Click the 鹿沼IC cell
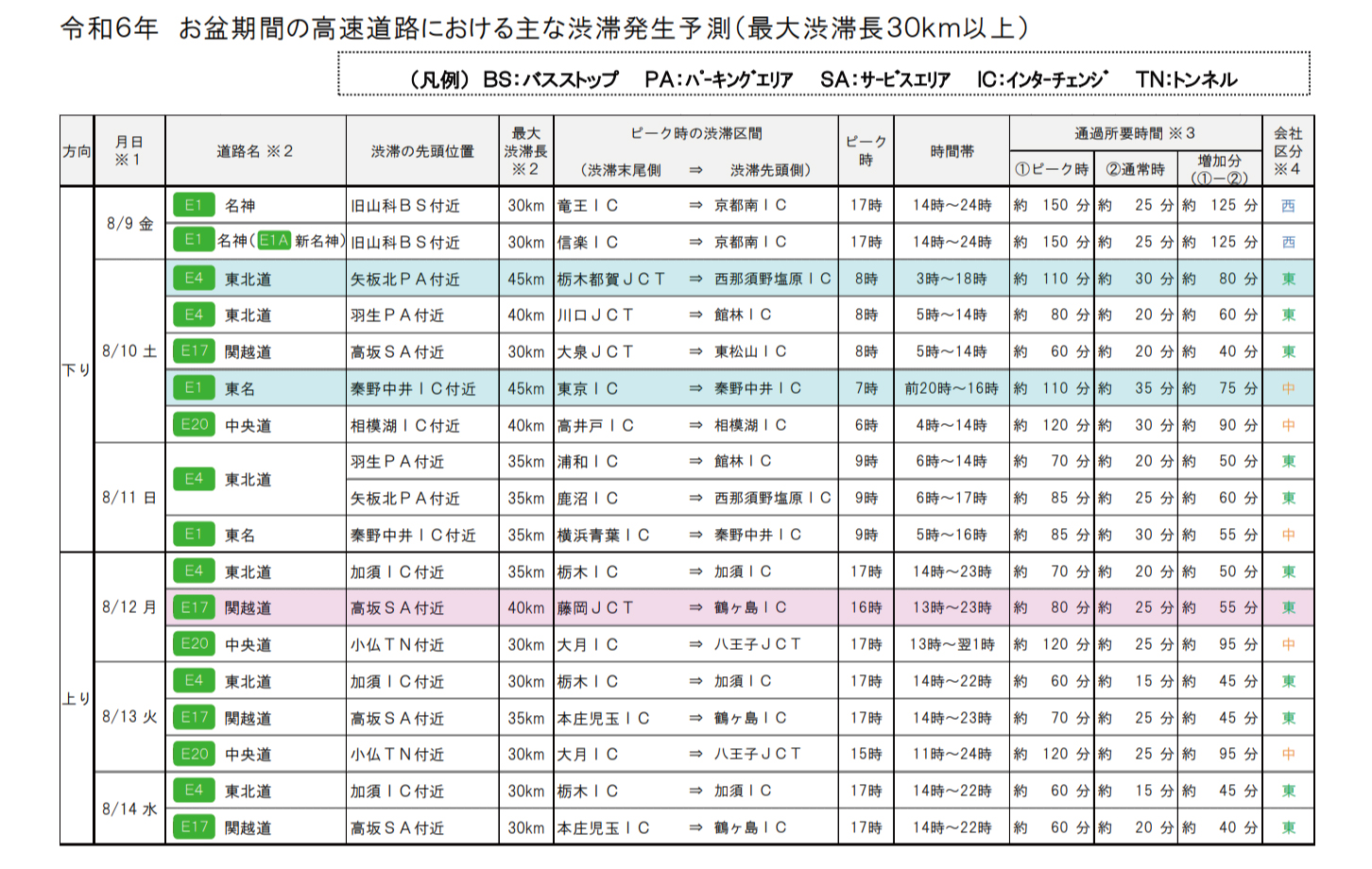1372x869 pixels. [588, 498]
